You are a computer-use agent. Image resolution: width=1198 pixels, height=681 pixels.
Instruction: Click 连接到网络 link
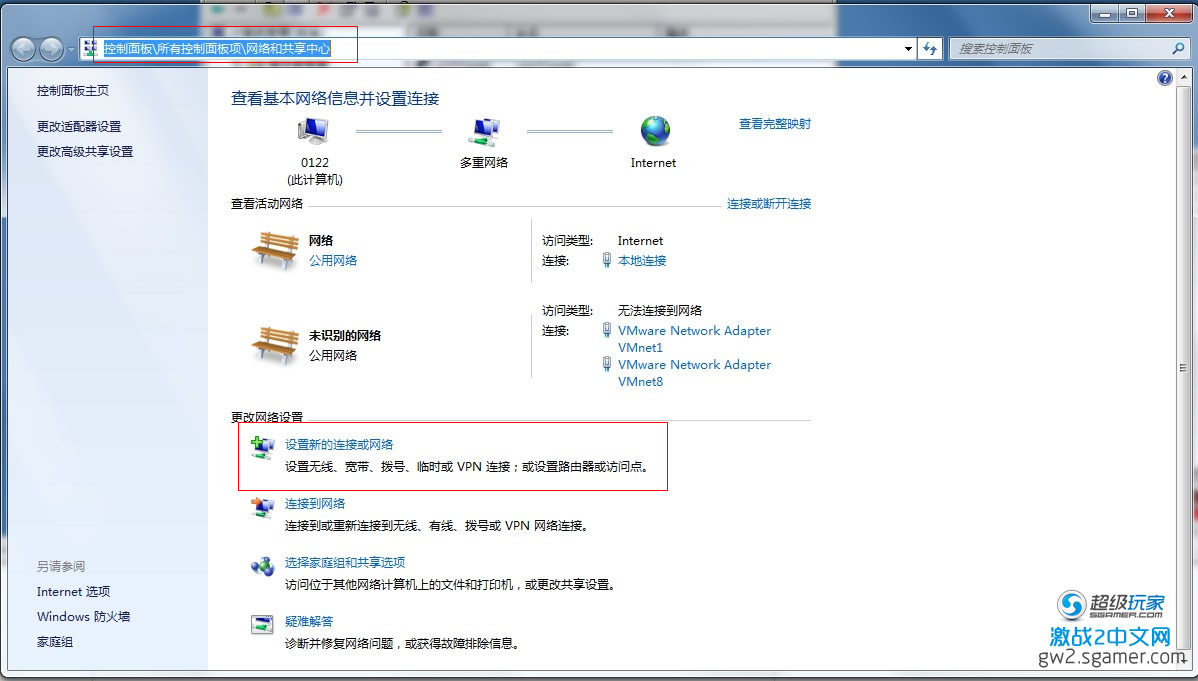(x=315, y=504)
